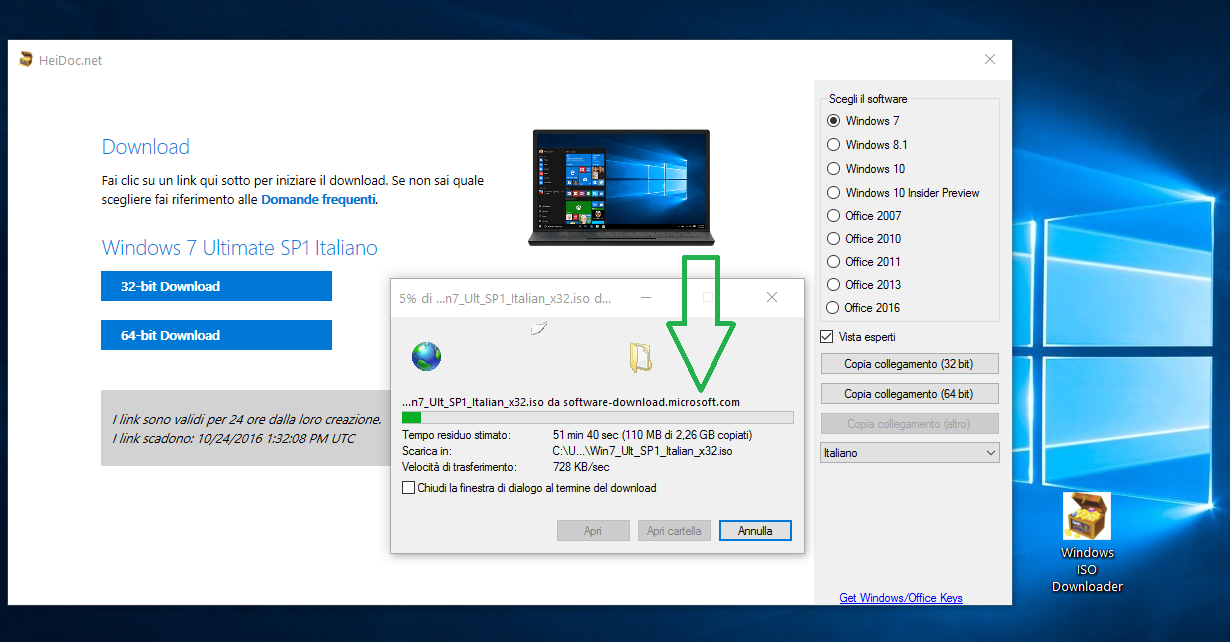Click the download dialog's 5% title text
The width and height of the screenshot is (1230, 642).
pos(505,298)
